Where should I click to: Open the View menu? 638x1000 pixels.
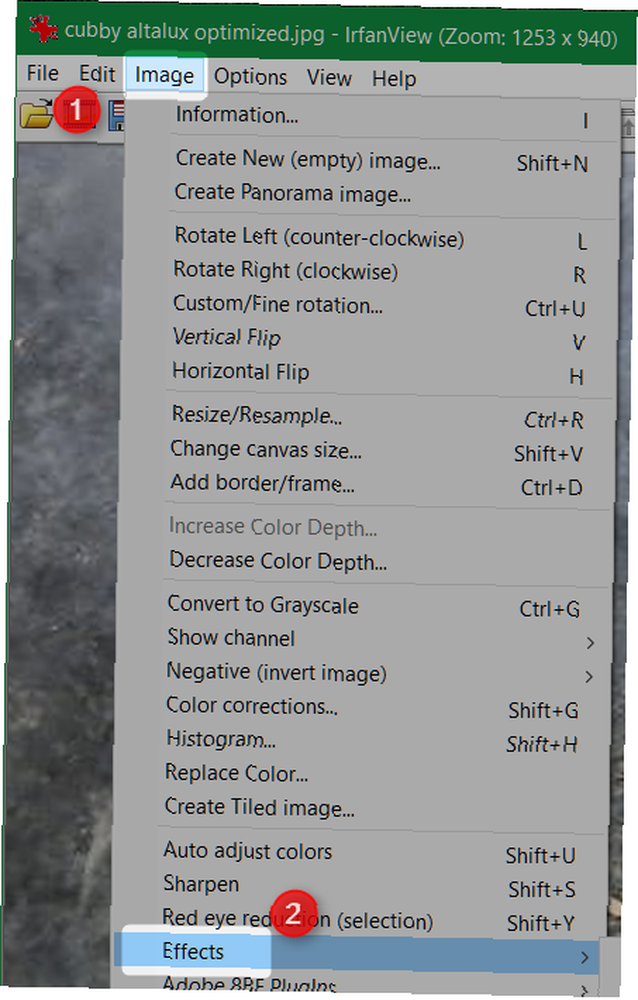pyautogui.click(x=329, y=78)
